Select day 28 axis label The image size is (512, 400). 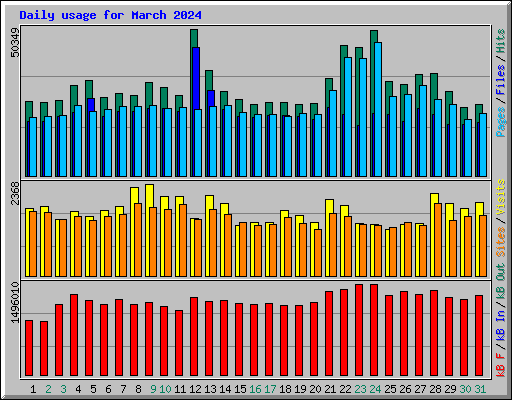[x=435, y=389]
